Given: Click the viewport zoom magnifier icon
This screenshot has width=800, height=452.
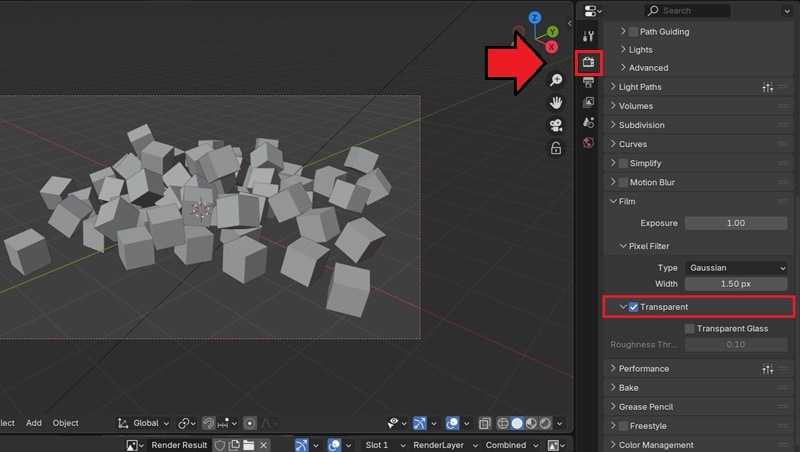Looking at the screenshot, I should point(556,80).
